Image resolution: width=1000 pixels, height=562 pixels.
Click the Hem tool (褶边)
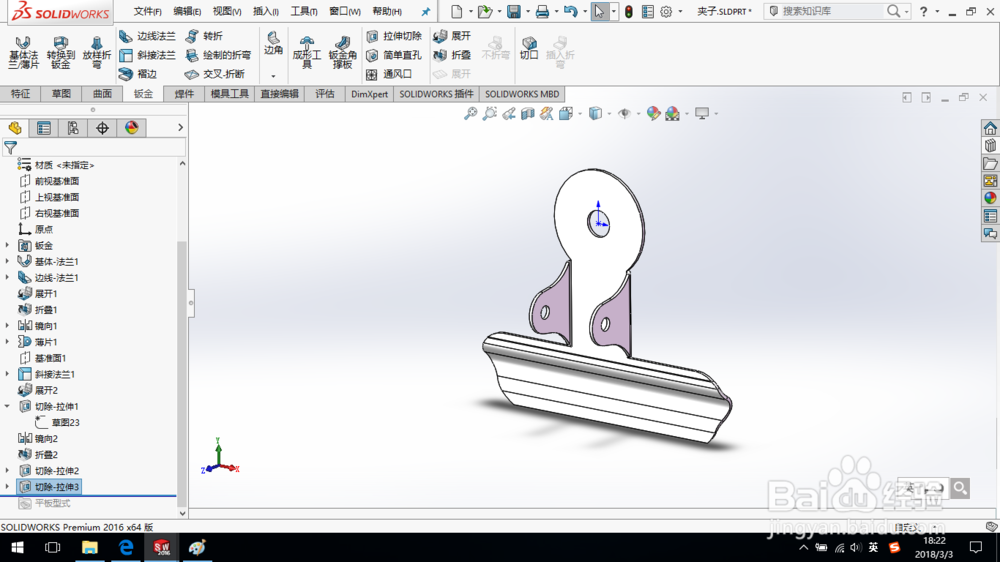(x=138, y=74)
